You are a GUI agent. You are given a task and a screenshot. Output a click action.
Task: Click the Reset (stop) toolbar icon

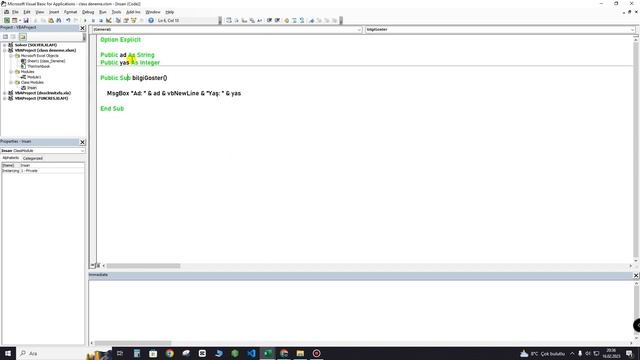pyautogui.click(x=101, y=20)
